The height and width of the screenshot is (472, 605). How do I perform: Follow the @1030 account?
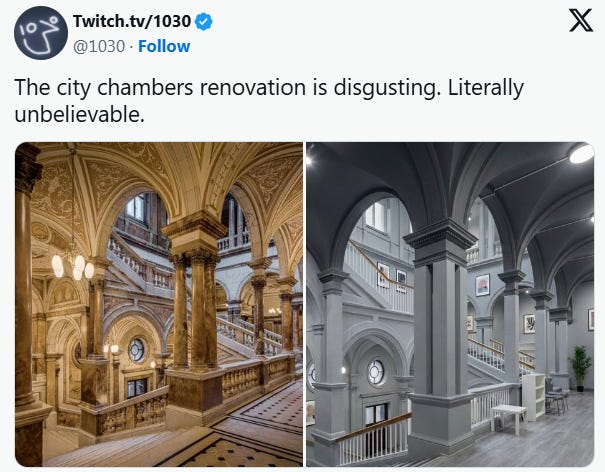(164, 46)
